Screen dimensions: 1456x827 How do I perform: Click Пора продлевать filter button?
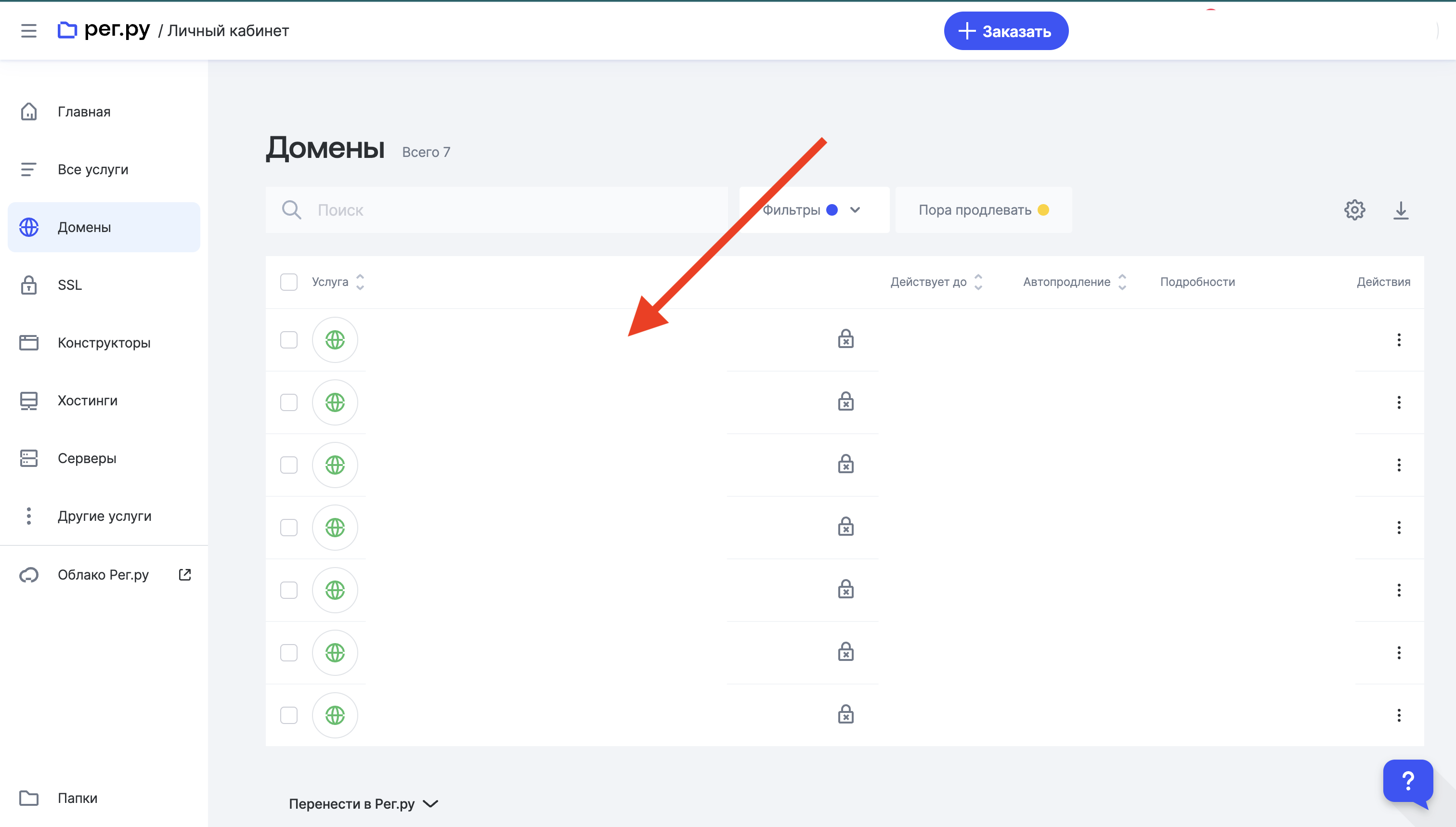[x=983, y=210]
